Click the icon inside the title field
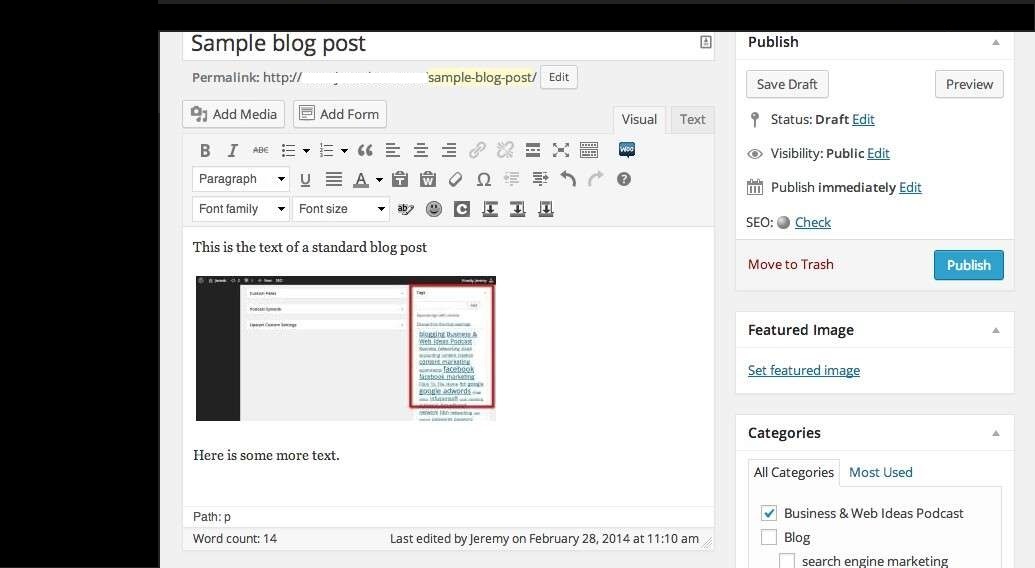Viewport: 1035px width, 568px height. tap(706, 42)
